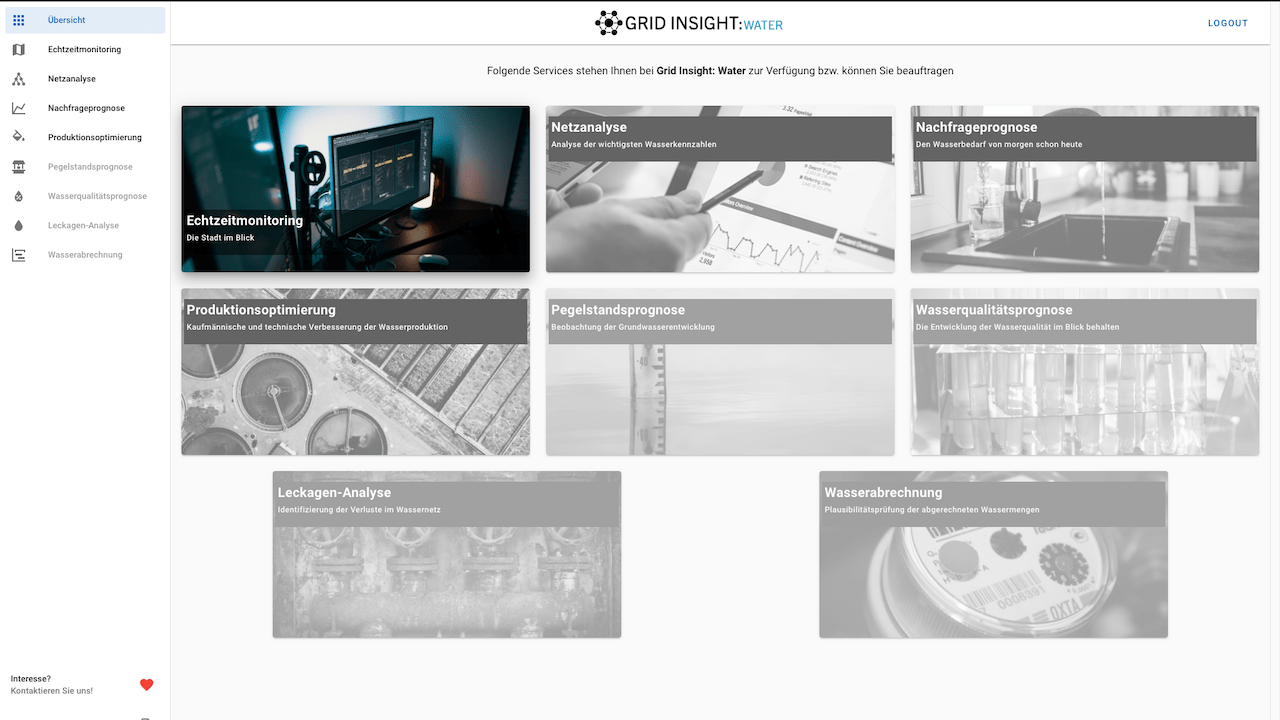
Task: Click the Wasserabrechnung bar chart icon
Action: pos(18,255)
